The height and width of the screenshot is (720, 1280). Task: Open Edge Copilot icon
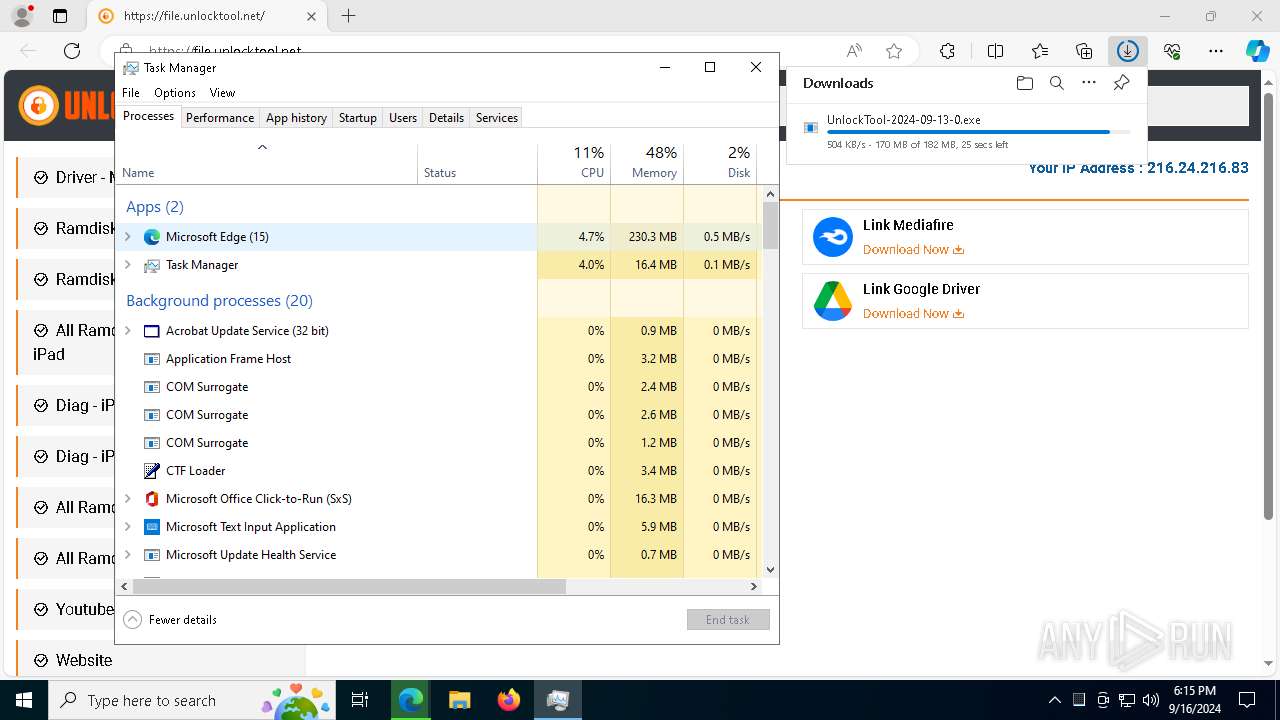coord(1257,51)
